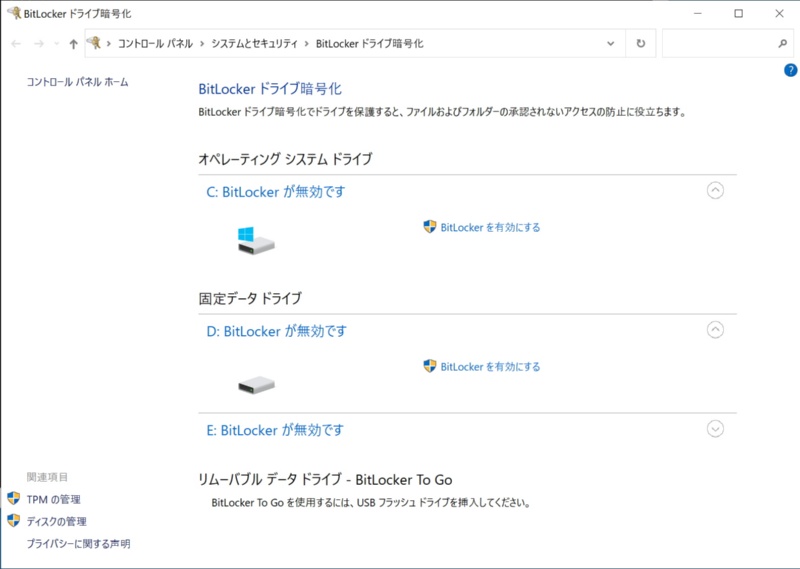
Task: Click chevron before コントロール パネル breadcrumb
Action: tap(109, 44)
